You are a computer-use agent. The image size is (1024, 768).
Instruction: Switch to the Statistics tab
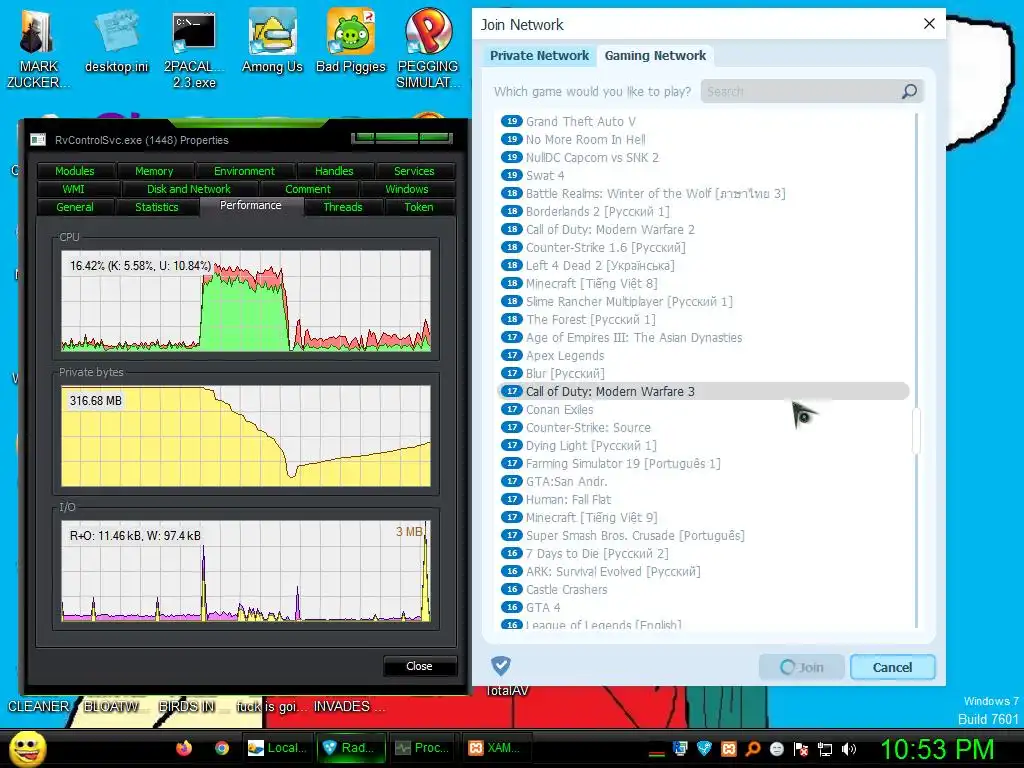tap(157, 207)
